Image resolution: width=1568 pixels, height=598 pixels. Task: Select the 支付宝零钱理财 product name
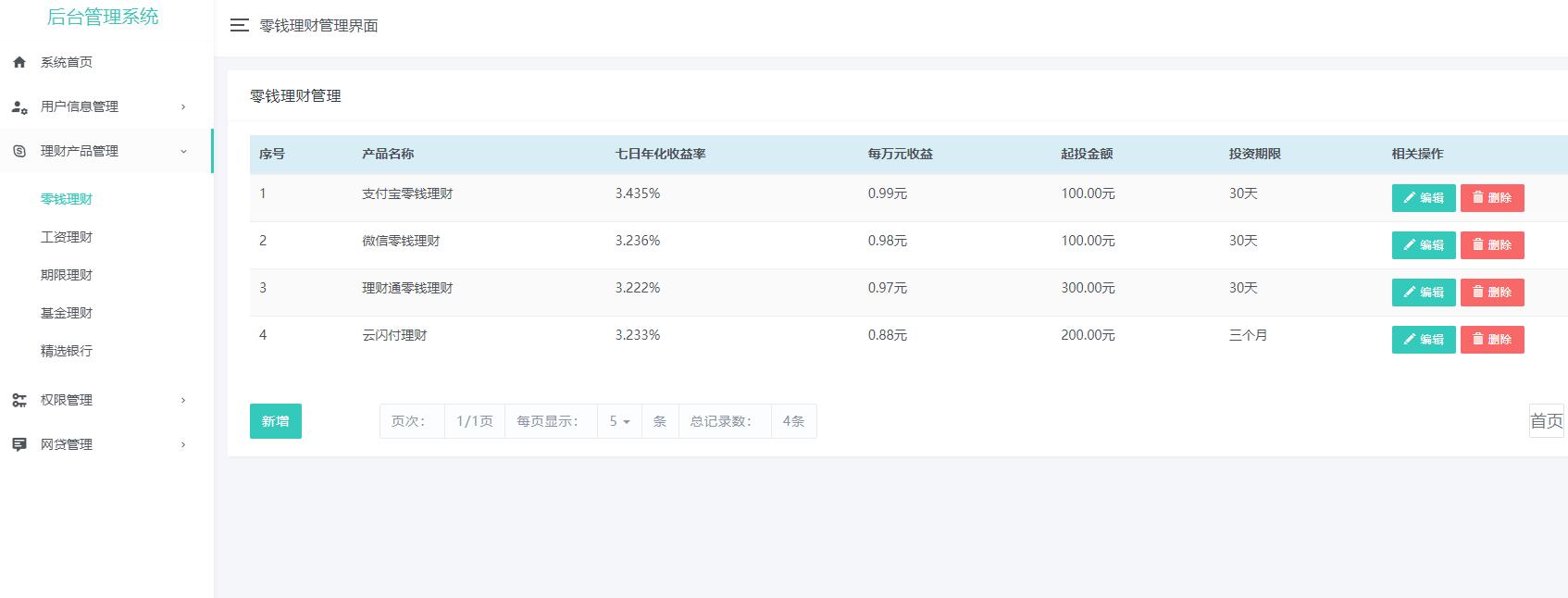(x=407, y=193)
